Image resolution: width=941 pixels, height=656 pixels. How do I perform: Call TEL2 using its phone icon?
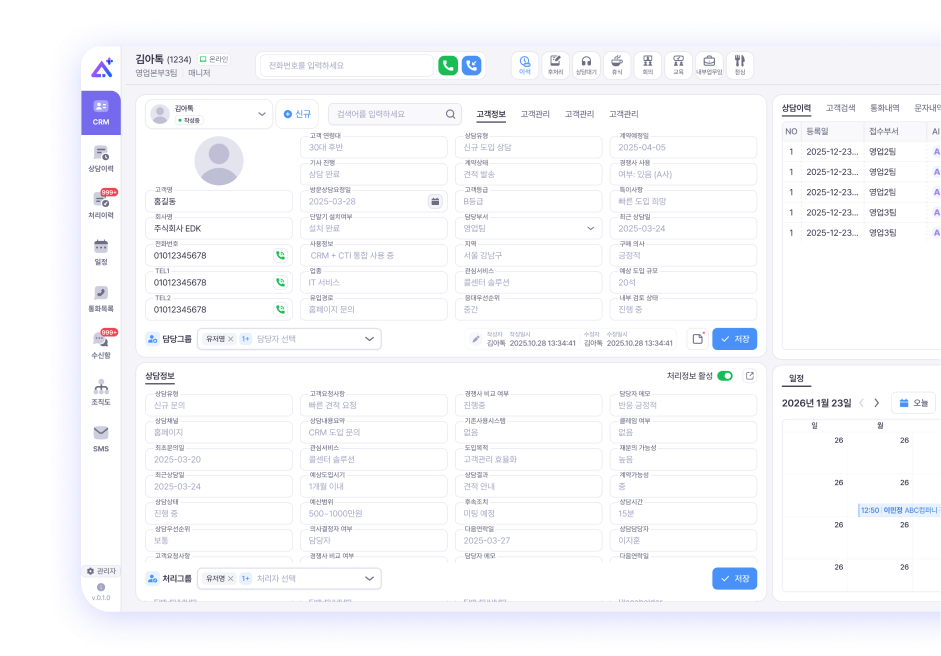pyautogui.click(x=280, y=309)
